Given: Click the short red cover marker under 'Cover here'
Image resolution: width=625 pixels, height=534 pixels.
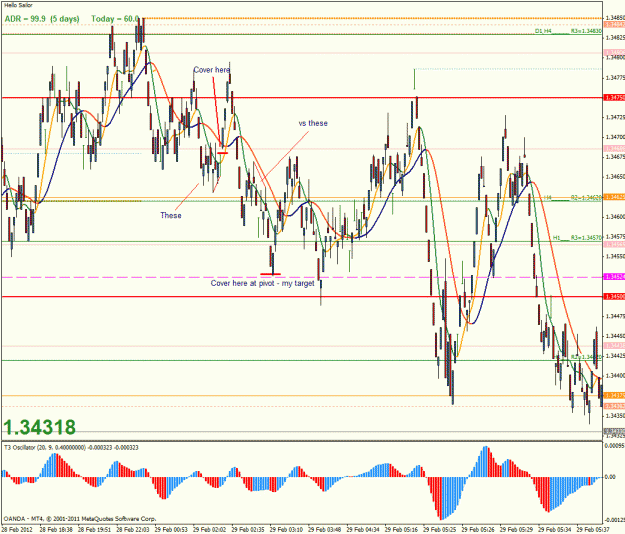Looking at the screenshot, I should [222, 153].
